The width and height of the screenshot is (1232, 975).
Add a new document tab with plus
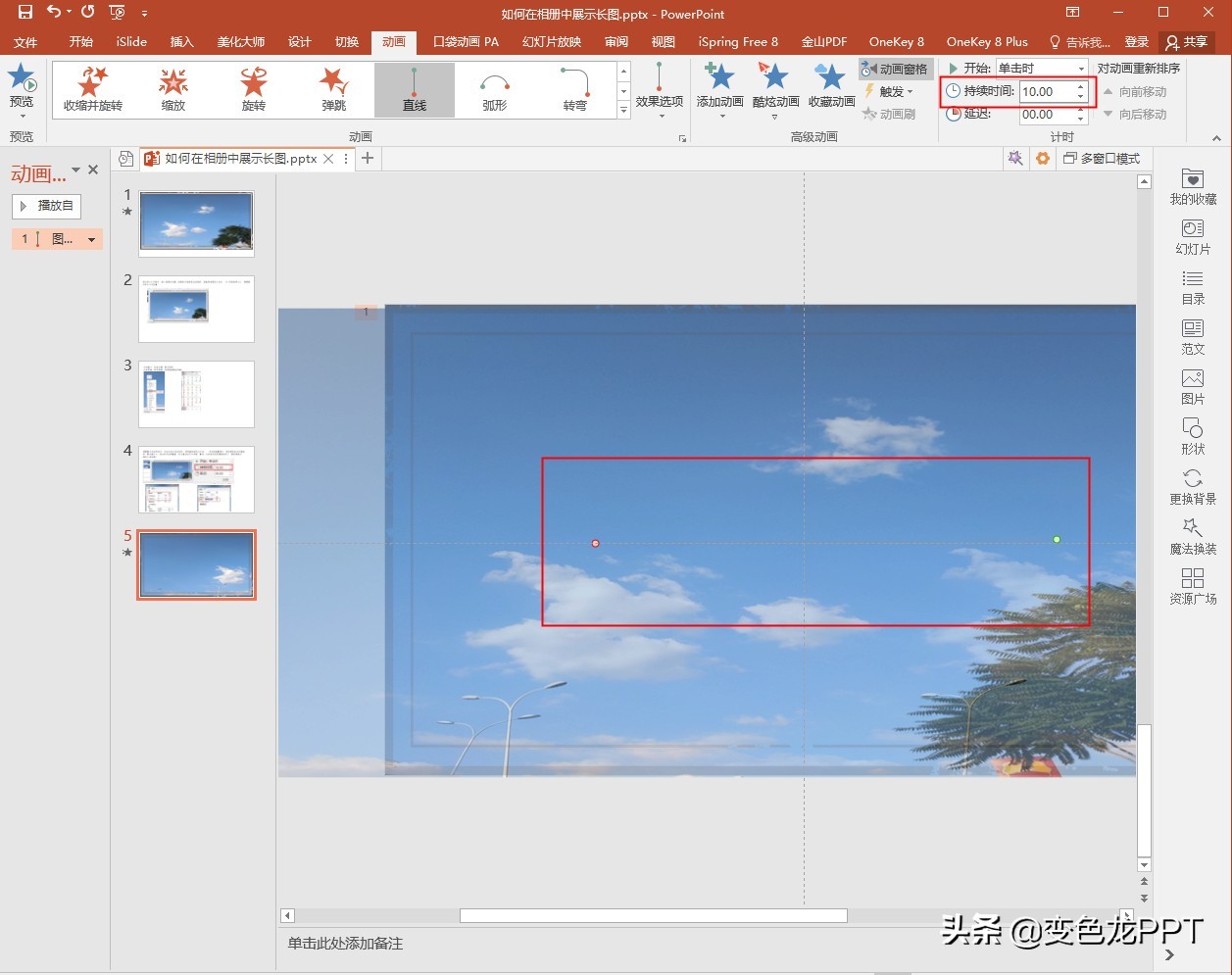coord(368,158)
